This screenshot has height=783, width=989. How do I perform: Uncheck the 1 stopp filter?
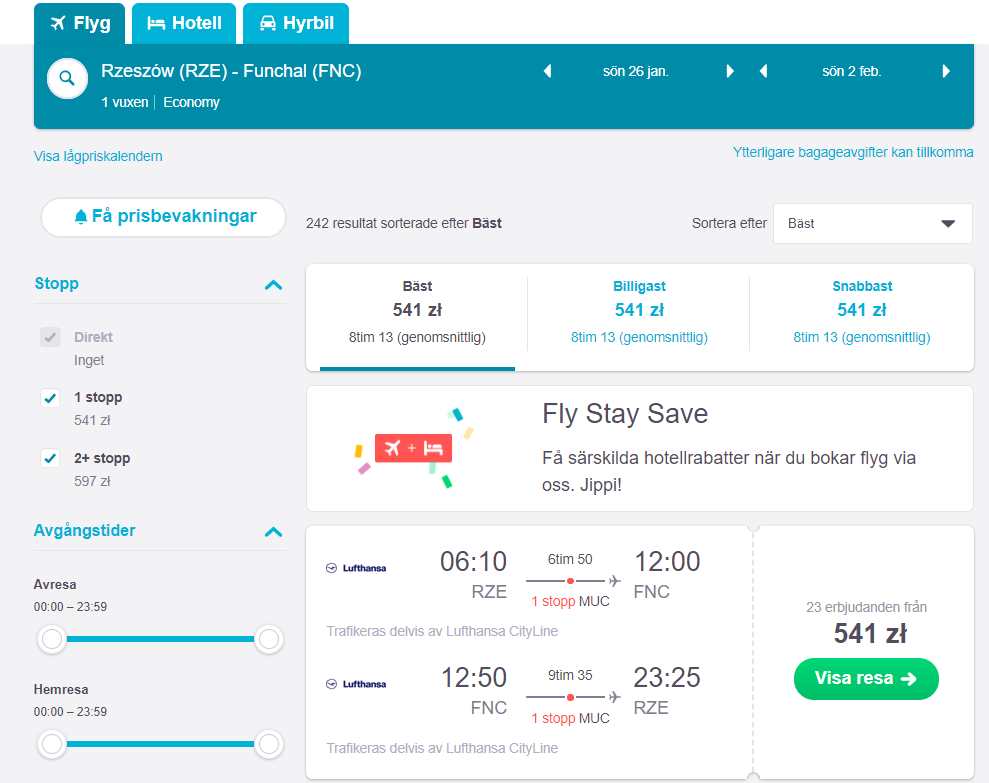pyautogui.click(x=50, y=397)
